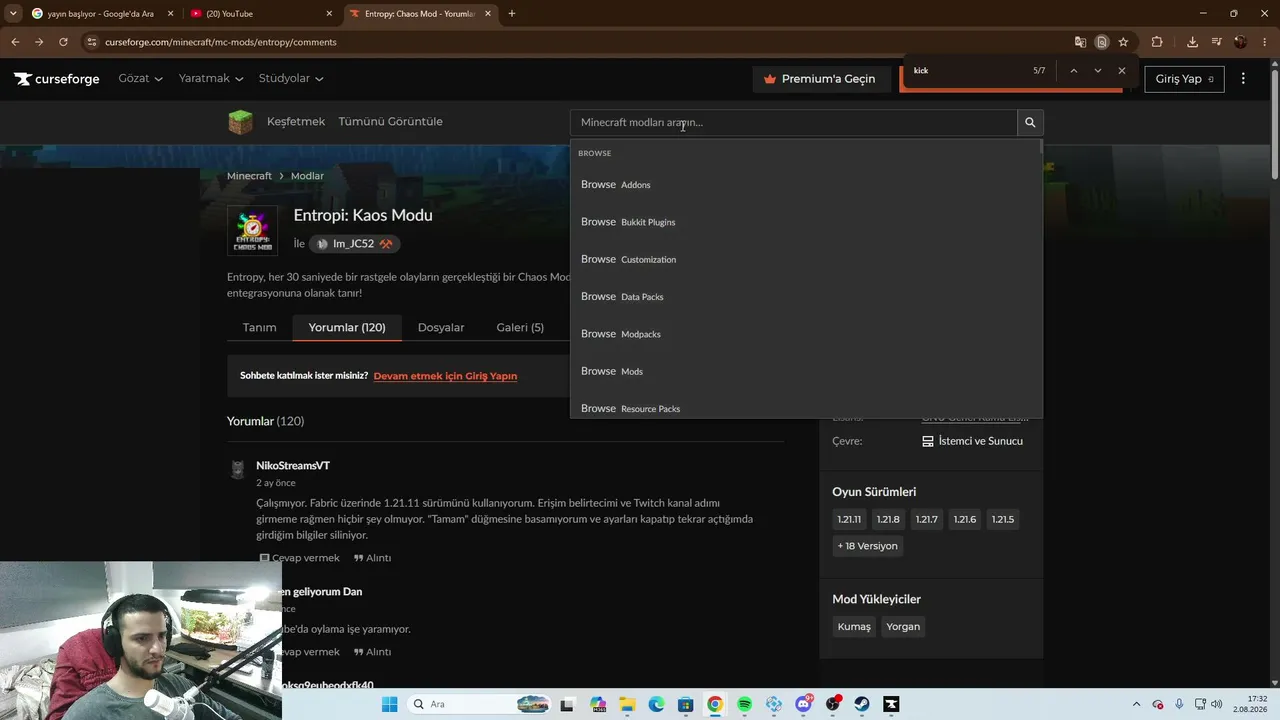
Task: Choose Browse Mods suggestion
Action: pyautogui.click(x=806, y=371)
